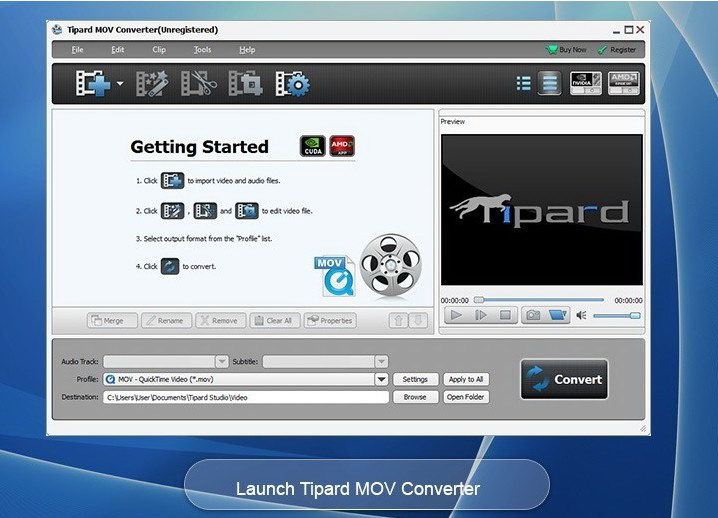This screenshot has width=718, height=518.
Task: Click the Convert button
Action: tap(564, 379)
